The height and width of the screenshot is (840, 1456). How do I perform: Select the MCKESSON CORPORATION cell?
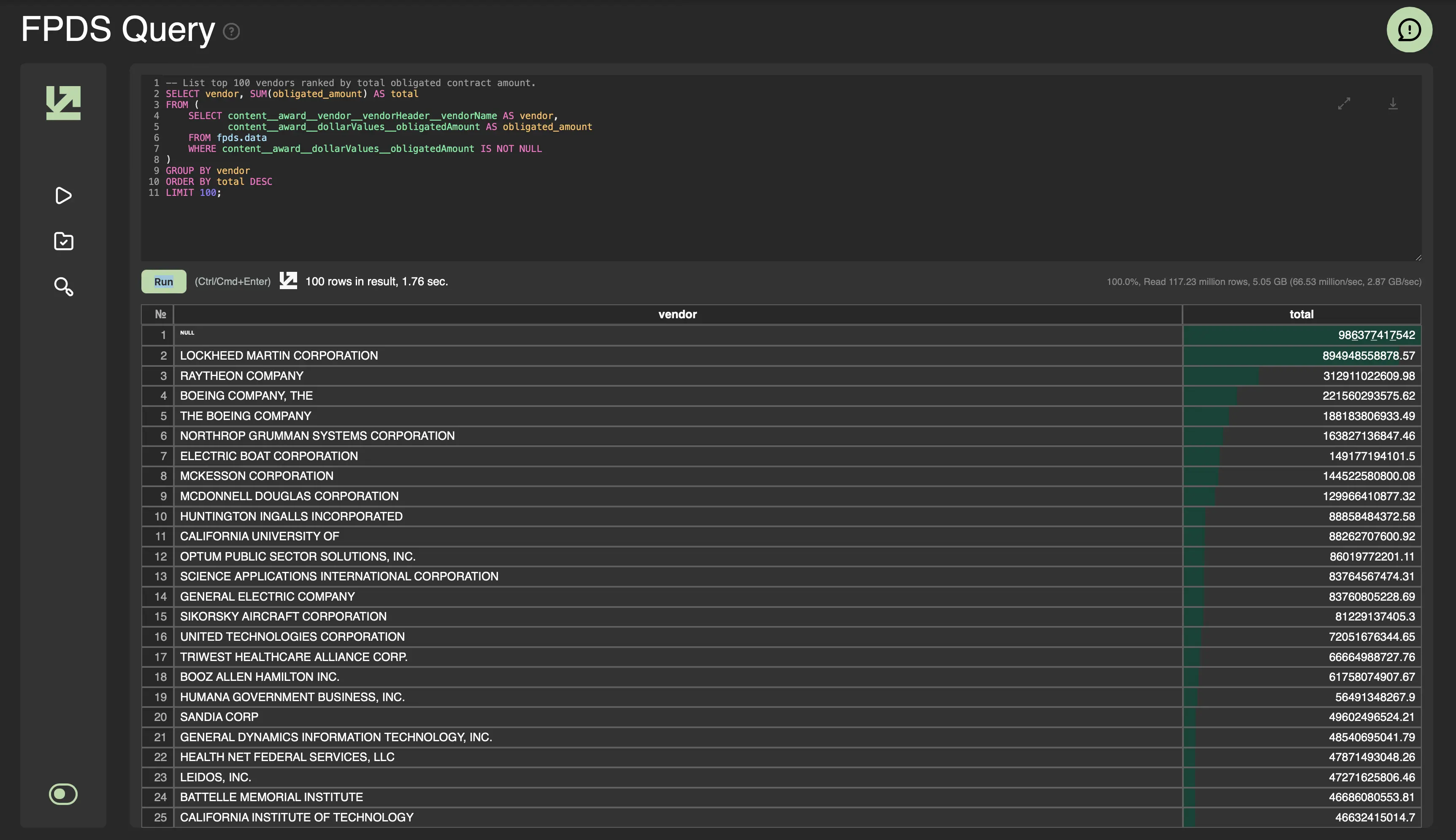click(x=677, y=476)
